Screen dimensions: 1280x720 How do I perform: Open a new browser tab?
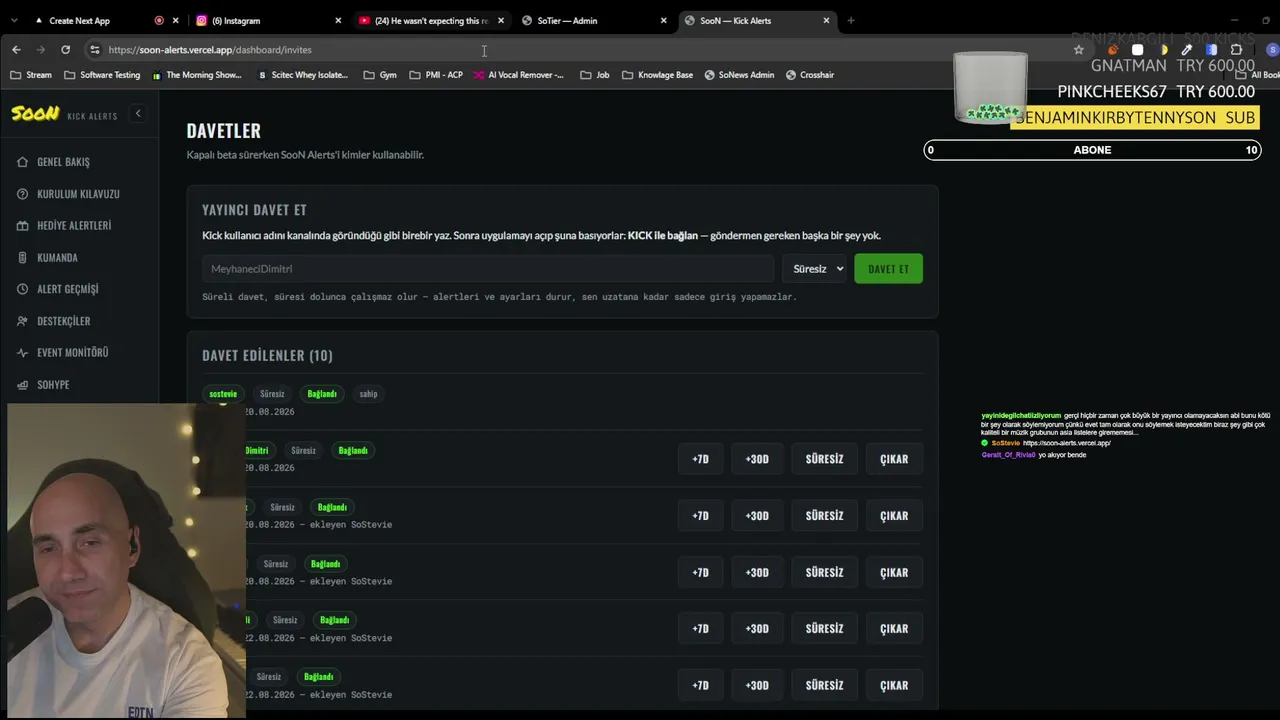coord(851,20)
